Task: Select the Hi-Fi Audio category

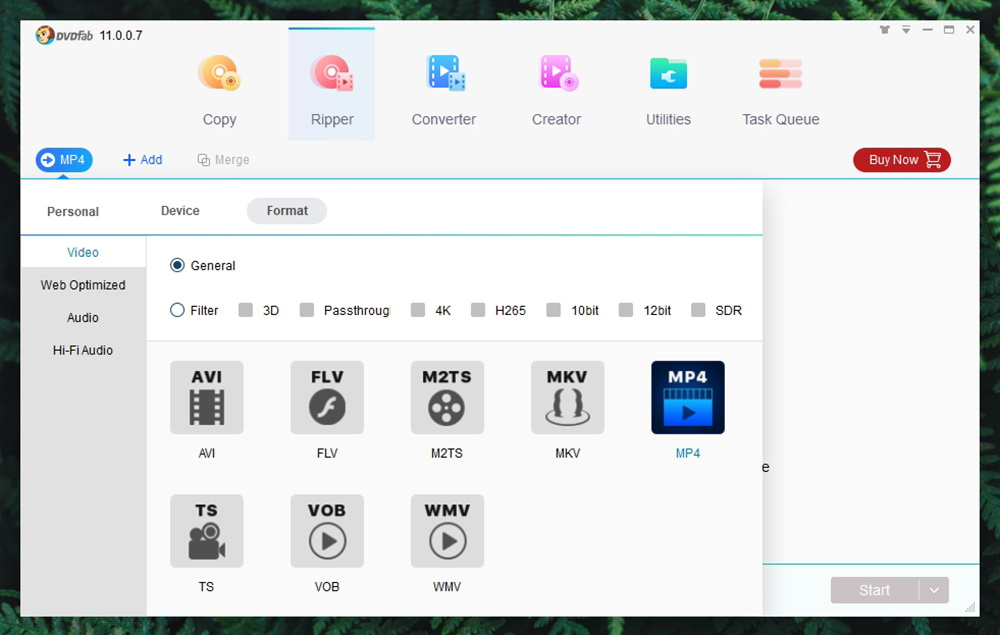Action: (x=83, y=350)
